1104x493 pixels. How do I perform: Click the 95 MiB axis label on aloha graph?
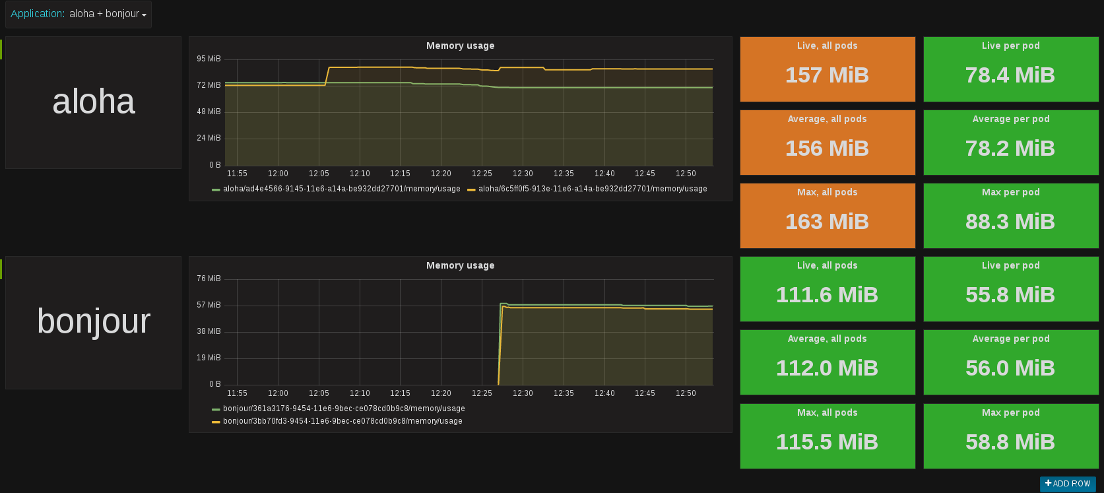coord(210,59)
